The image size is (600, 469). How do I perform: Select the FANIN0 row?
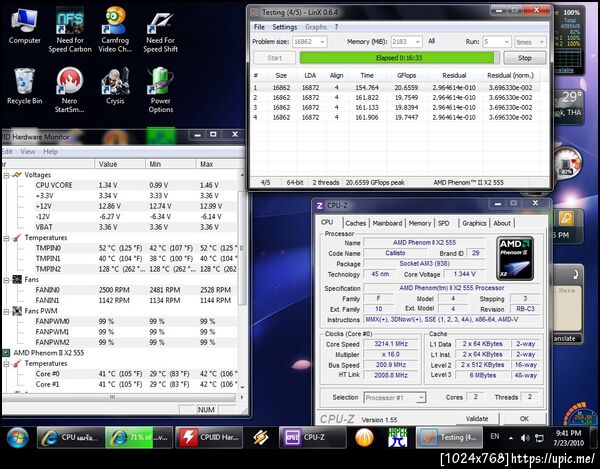[119, 290]
